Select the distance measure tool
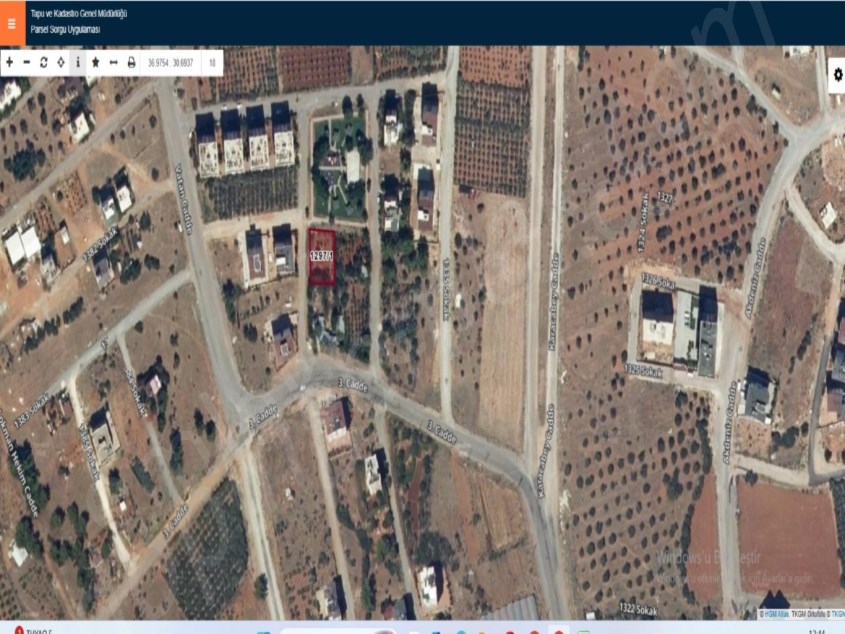This screenshot has width=845, height=634. pyautogui.click(x=113, y=62)
